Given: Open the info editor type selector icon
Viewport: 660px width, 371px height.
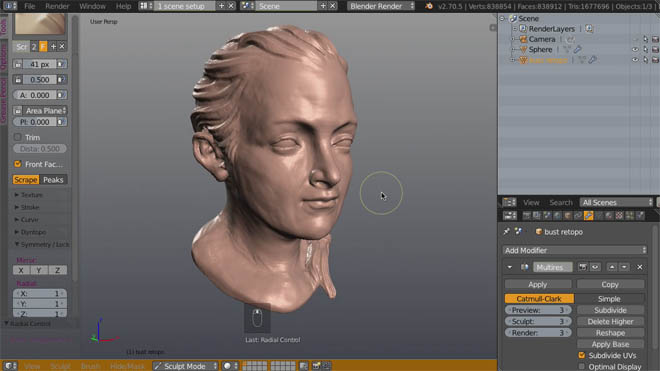Looking at the screenshot, I should pyautogui.click(x=9, y=6).
